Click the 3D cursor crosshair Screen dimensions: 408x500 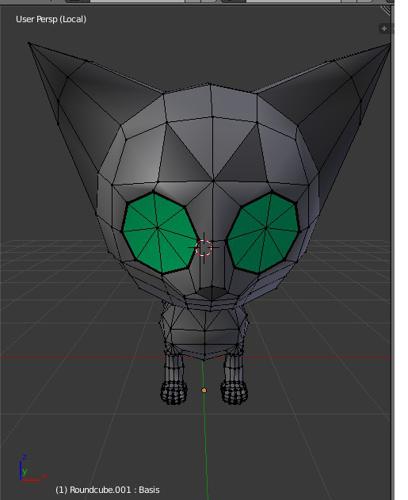click(x=204, y=248)
